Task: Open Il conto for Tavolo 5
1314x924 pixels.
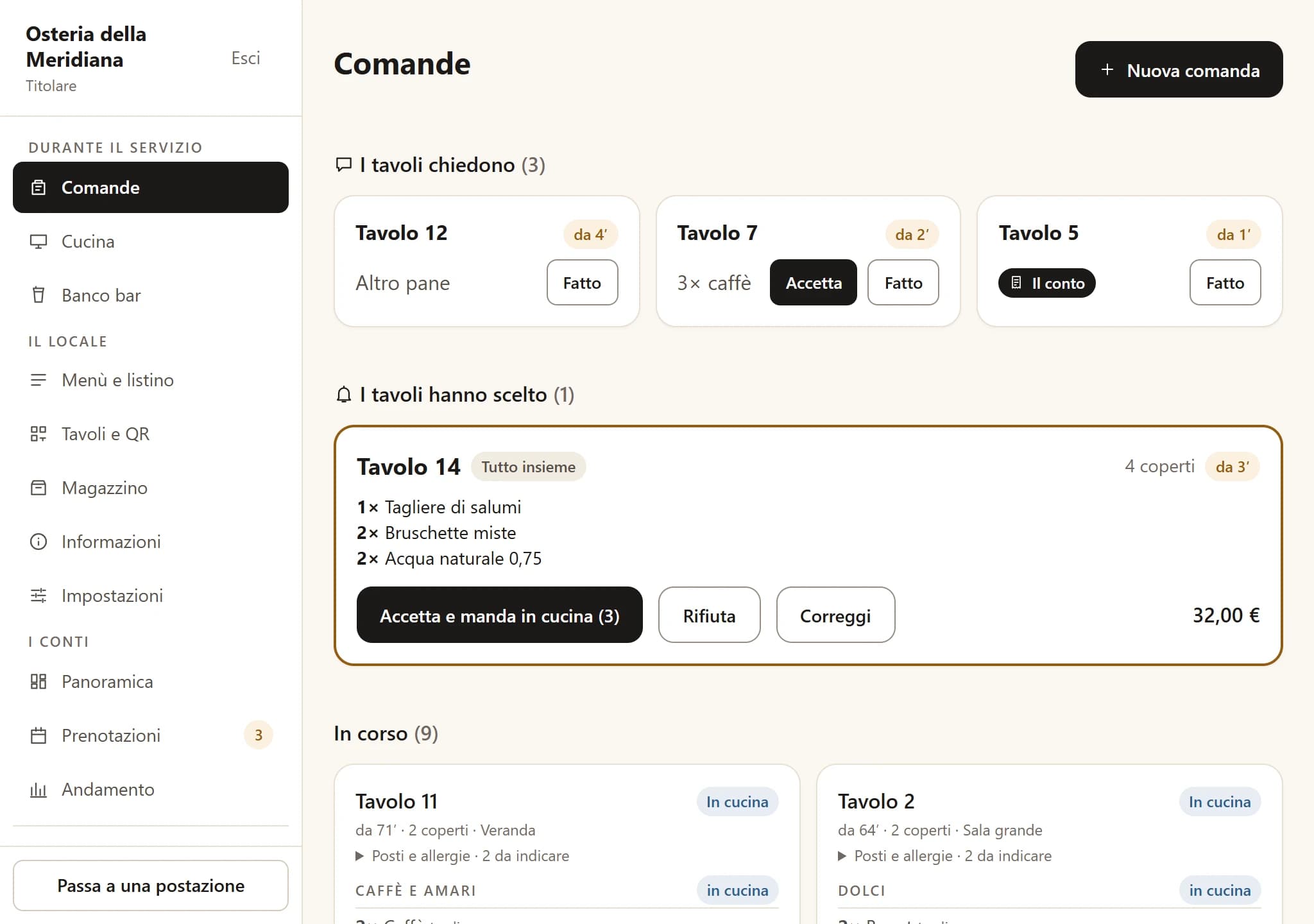Action: coord(1046,283)
